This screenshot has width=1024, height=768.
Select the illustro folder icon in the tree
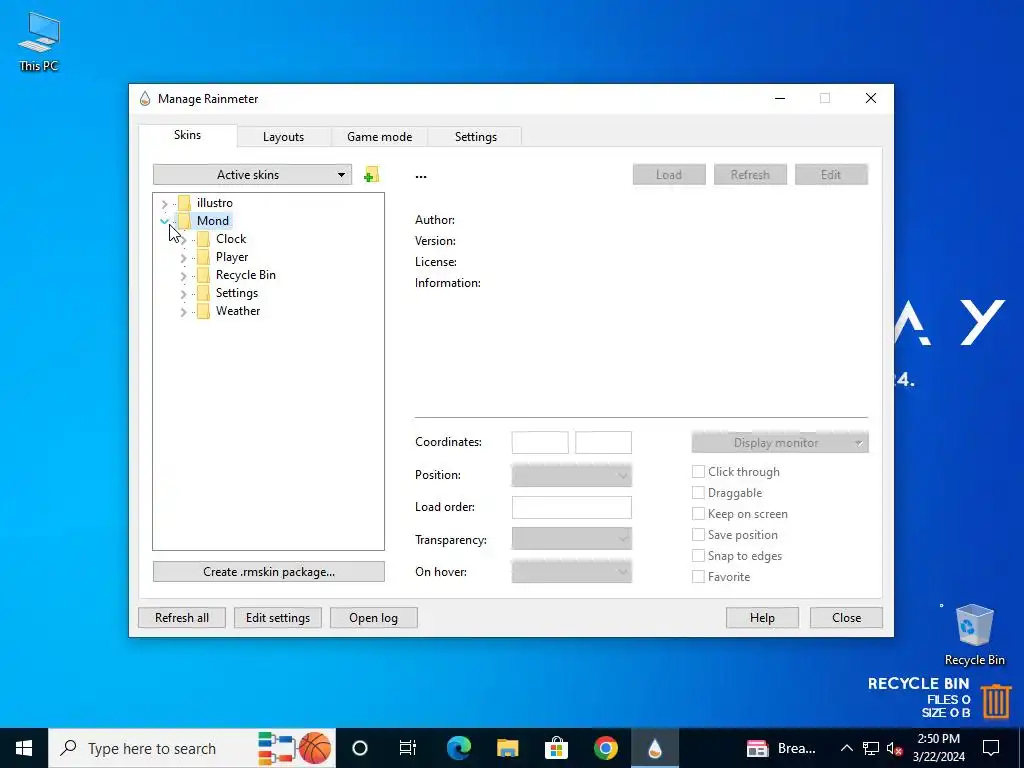[185, 202]
